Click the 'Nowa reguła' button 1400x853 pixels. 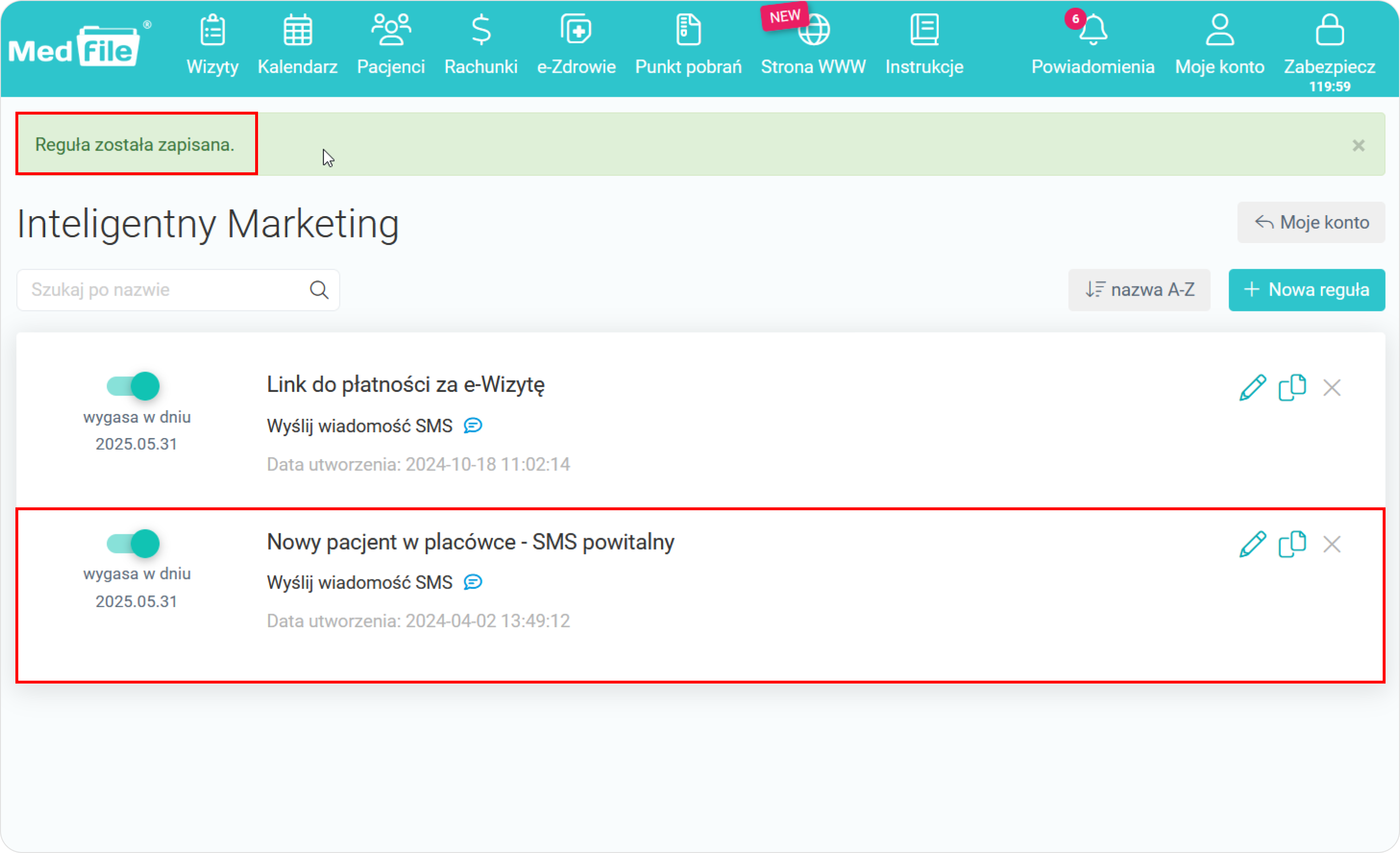[x=1306, y=290]
